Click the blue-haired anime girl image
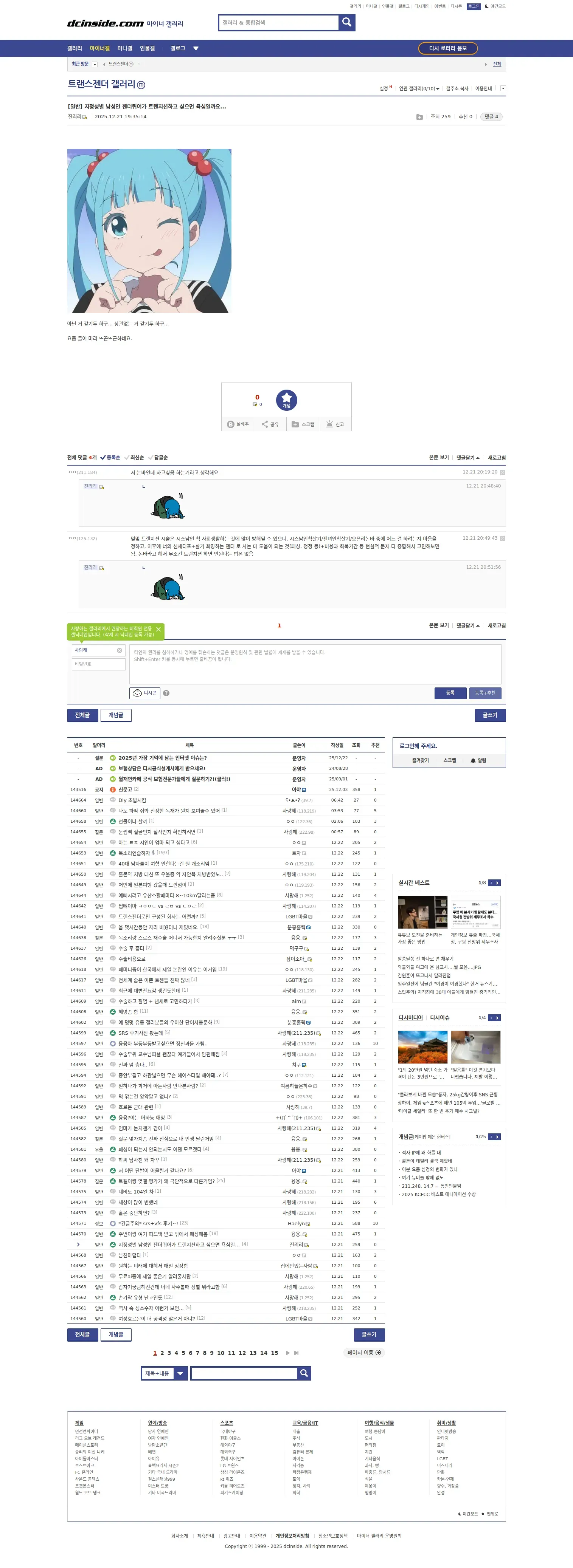The width and height of the screenshot is (573, 1568). point(149,231)
